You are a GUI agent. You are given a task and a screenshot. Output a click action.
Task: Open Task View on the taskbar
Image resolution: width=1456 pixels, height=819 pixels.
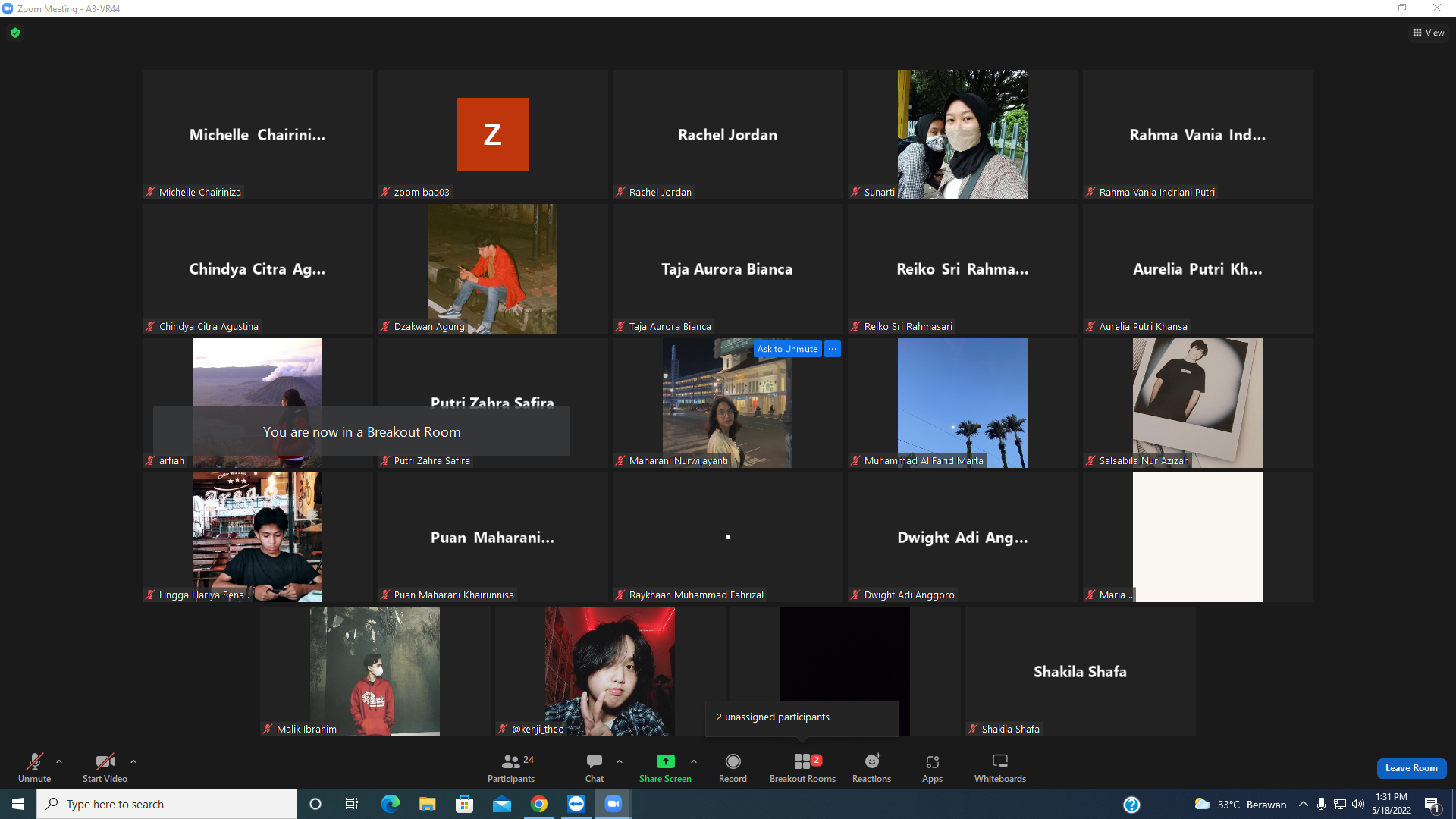click(352, 804)
